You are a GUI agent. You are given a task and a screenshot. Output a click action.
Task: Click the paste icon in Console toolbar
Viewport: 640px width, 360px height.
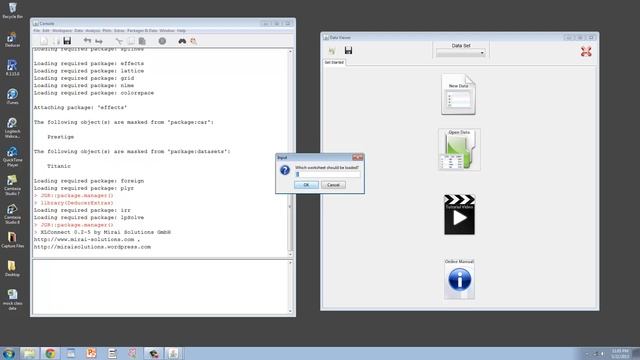point(142,41)
